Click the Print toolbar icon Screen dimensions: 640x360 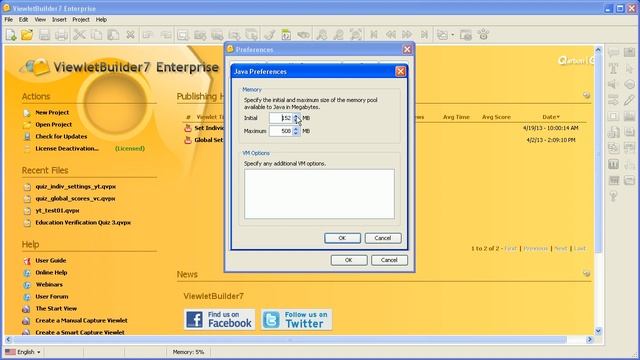click(61, 35)
